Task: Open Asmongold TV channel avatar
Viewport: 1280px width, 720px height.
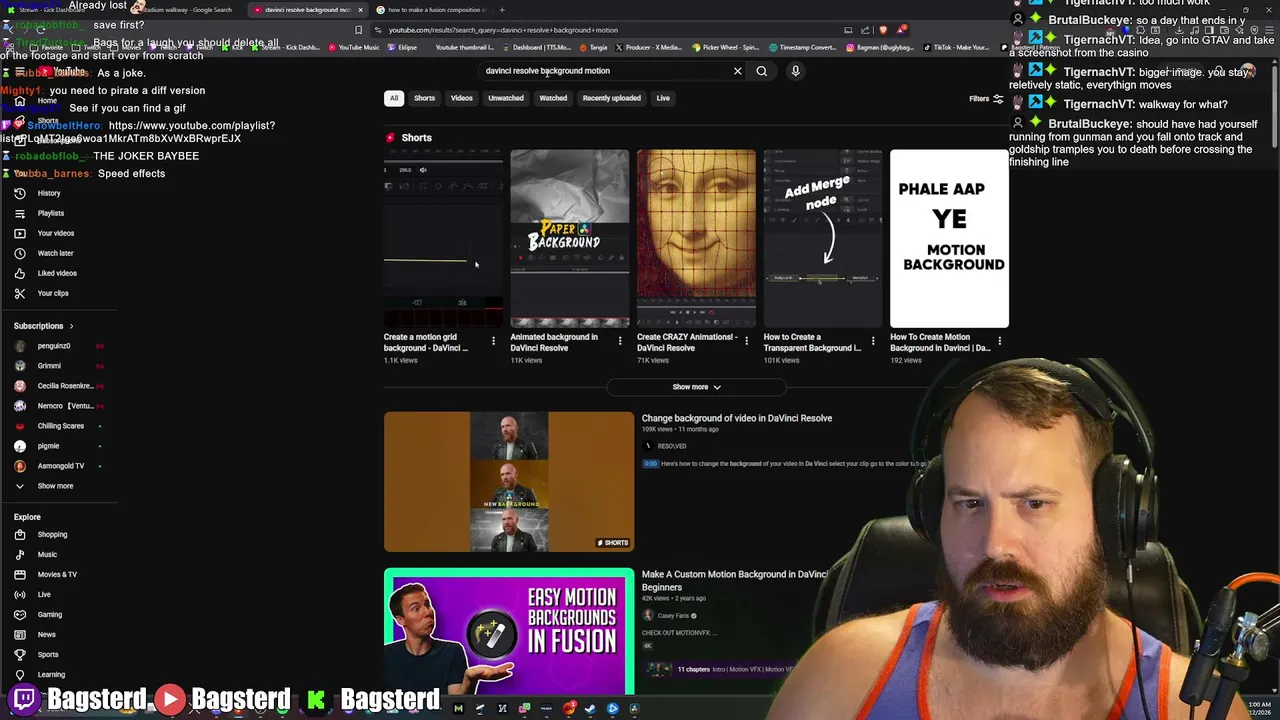Action: (19, 466)
